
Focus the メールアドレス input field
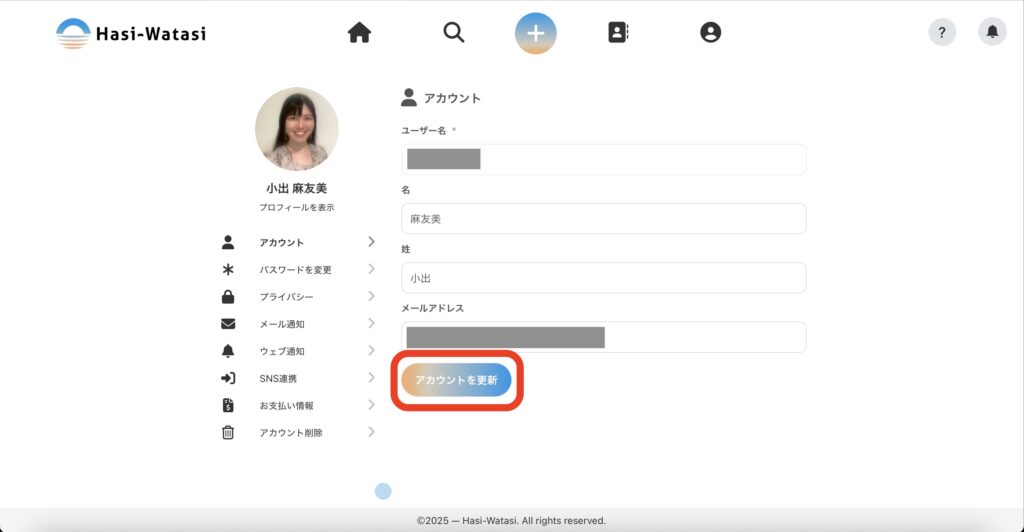coord(603,337)
